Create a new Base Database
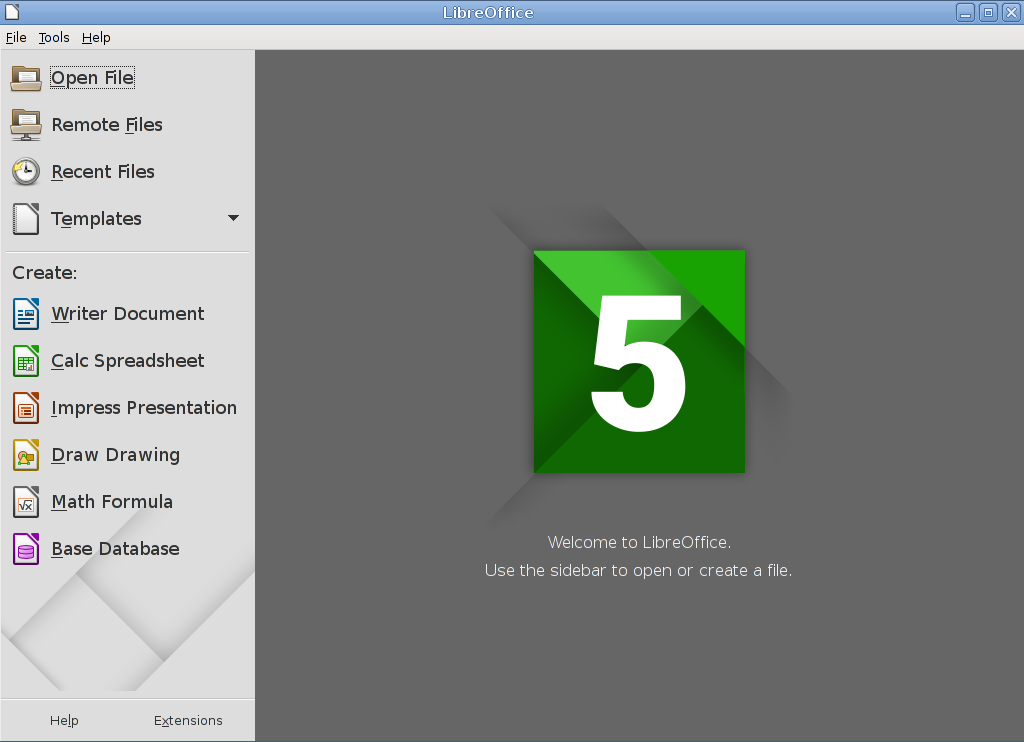The height and width of the screenshot is (742, 1024). point(115,549)
